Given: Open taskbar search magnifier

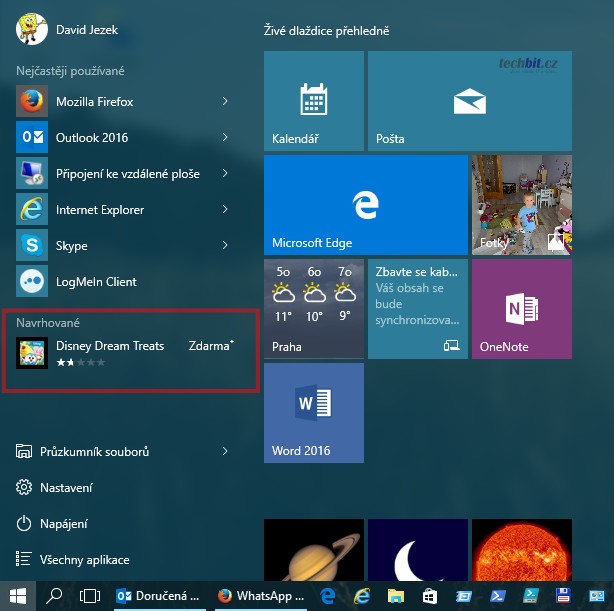Looking at the screenshot, I should (54, 596).
